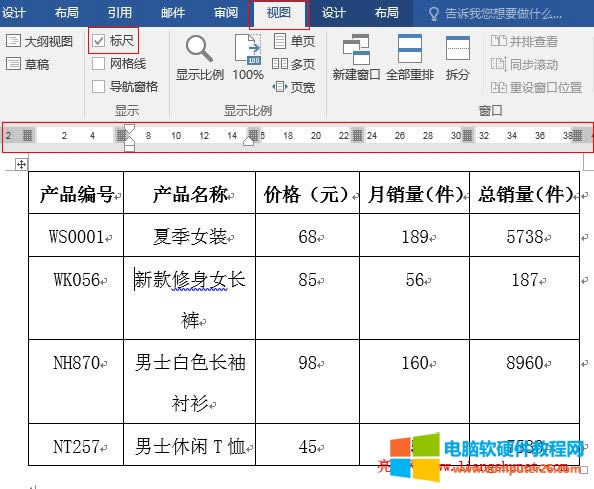Viewport: 594px width, 489px height.
Task: Click the 夏季女装 cell
Action: pyautogui.click(x=189, y=235)
